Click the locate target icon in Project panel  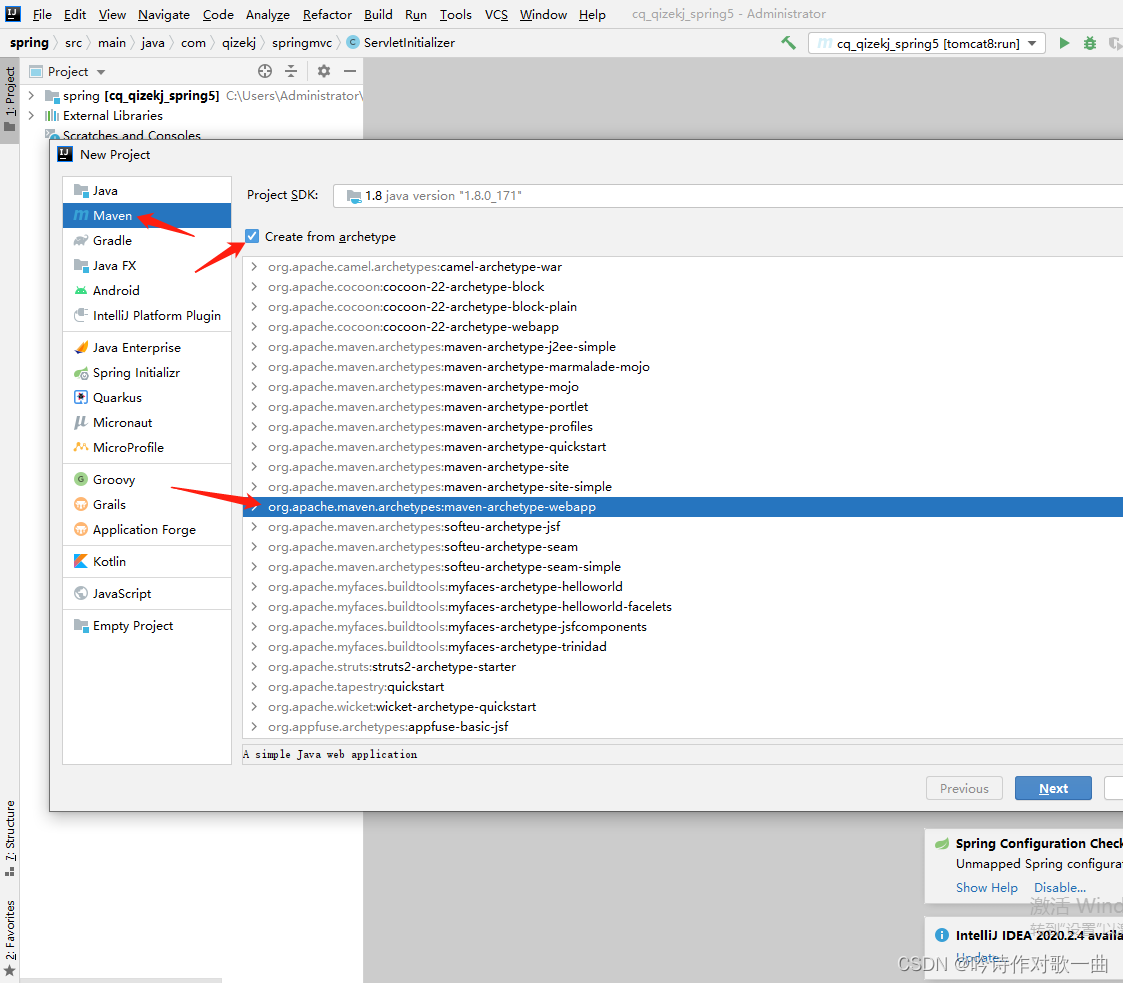click(265, 71)
